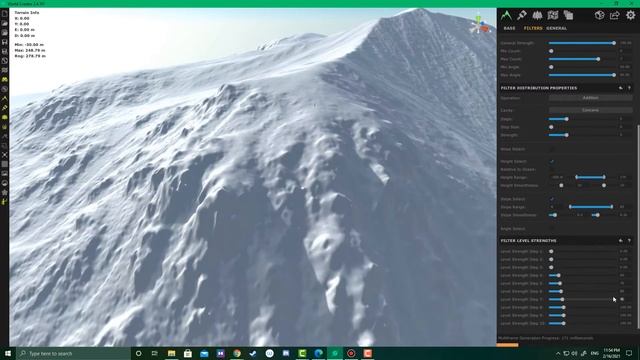This screenshot has height=360, width=640.
Task: Click the taskbar clock and date
Action: (611, 353)
